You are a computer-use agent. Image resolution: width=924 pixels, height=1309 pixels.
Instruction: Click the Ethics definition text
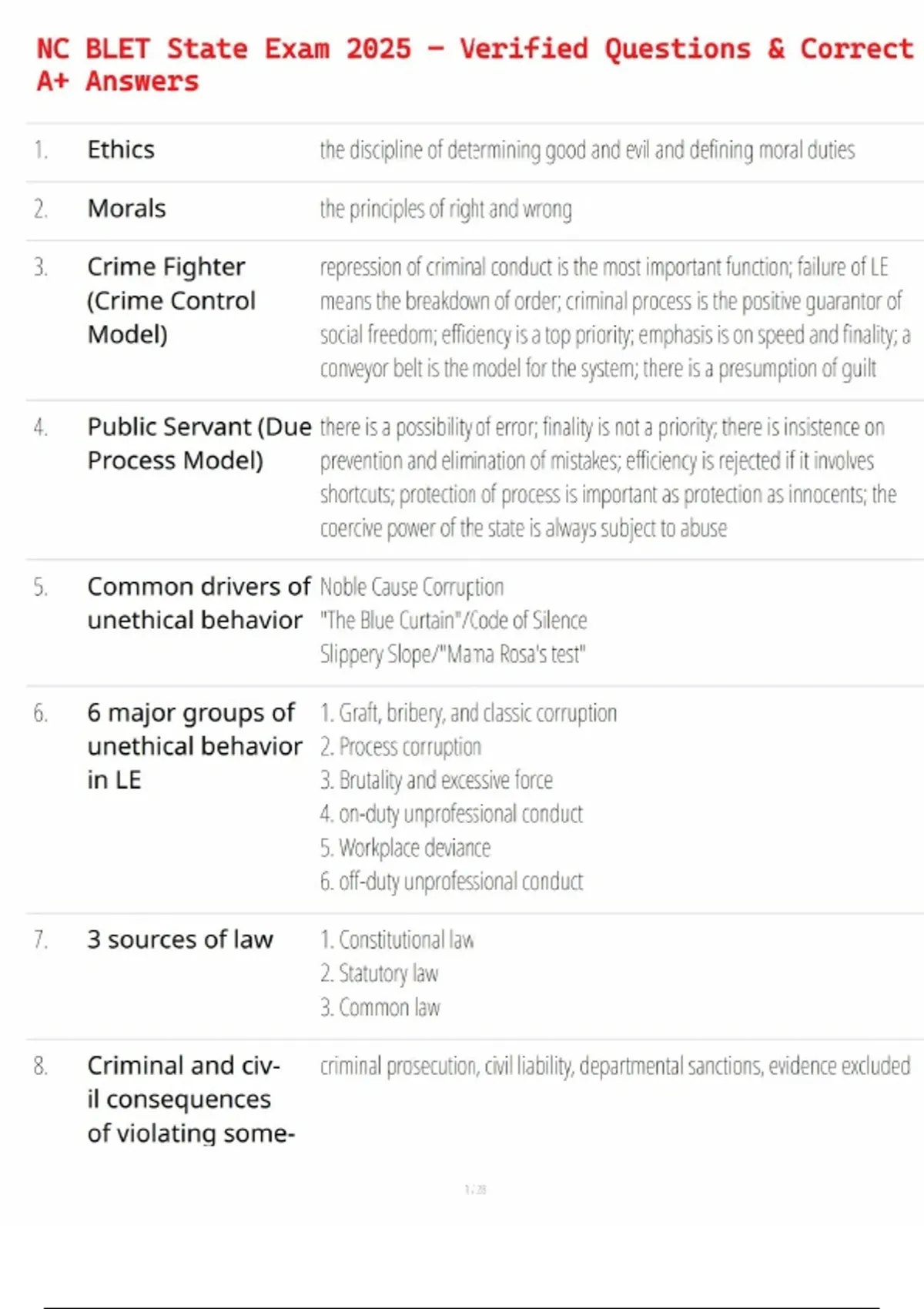(x=588, y=150)
